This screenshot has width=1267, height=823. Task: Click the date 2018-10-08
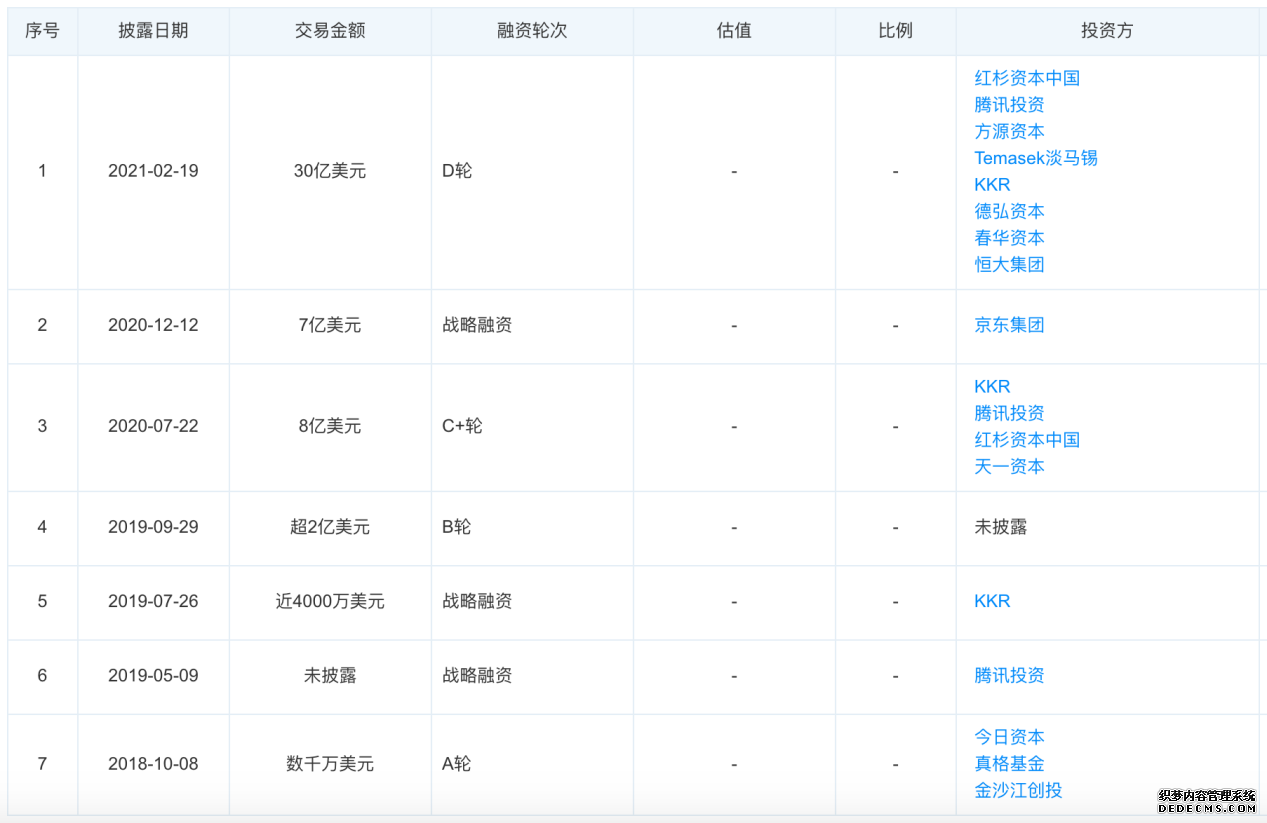tap(153, 764)
